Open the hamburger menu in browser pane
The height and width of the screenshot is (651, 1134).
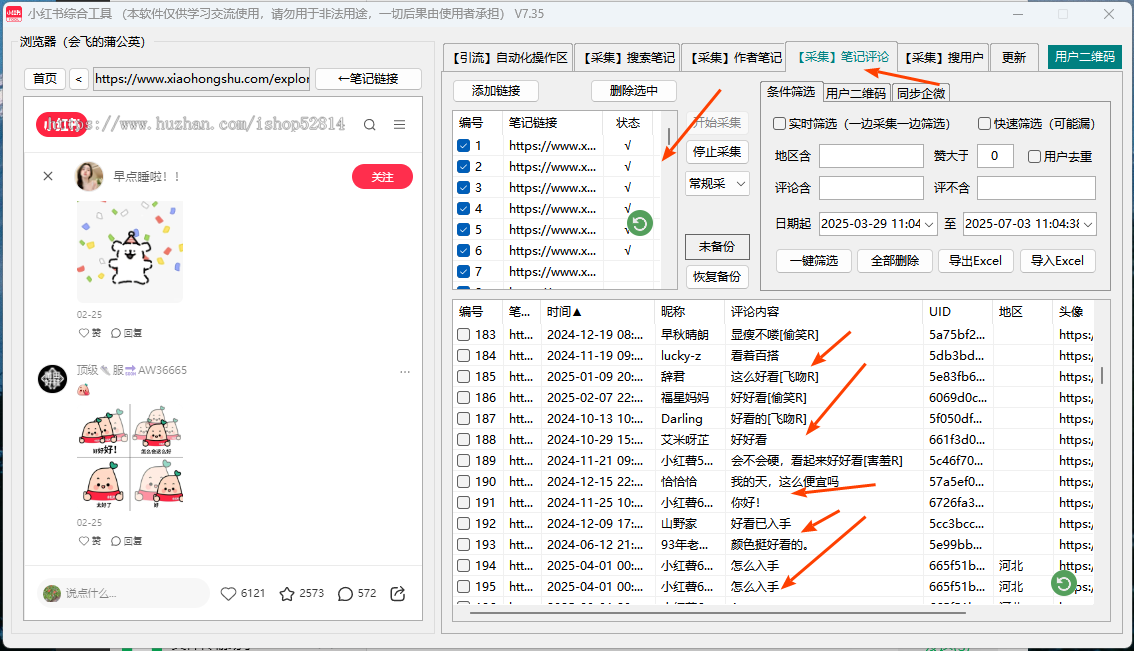(x=399, y=124)
